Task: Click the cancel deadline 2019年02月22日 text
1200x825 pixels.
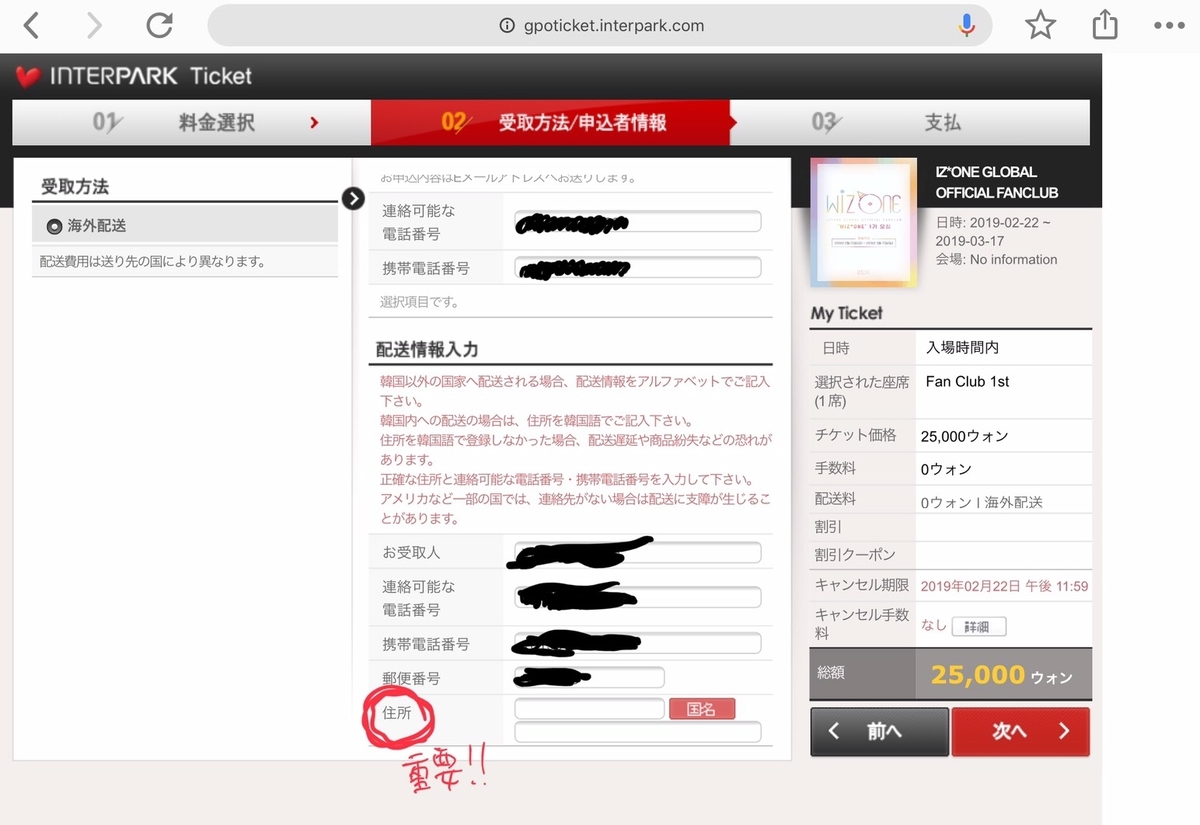Action: pyautogui.click(x=1004, y=586)
